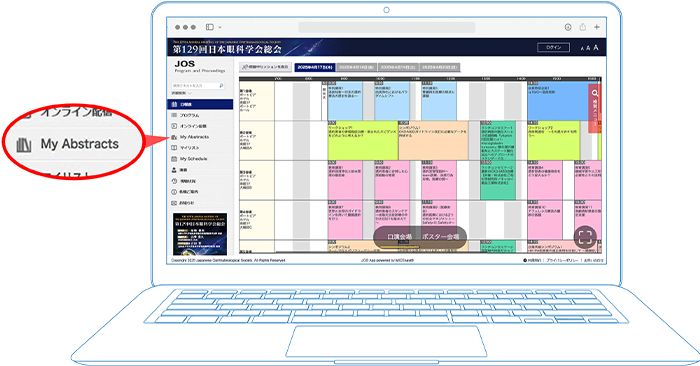Image resolution: width=700 pixels, height=366 pixels.
Task: Switch to oral venue view
Action: pyautogui.click(x=399, y=237)
